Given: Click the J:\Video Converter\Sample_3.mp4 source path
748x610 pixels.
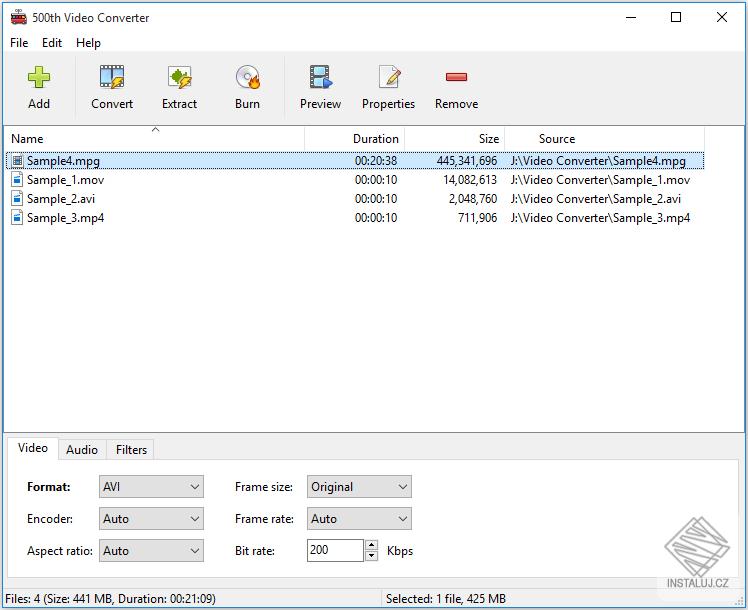Looking at the screenshot, I should click(600, 218).
